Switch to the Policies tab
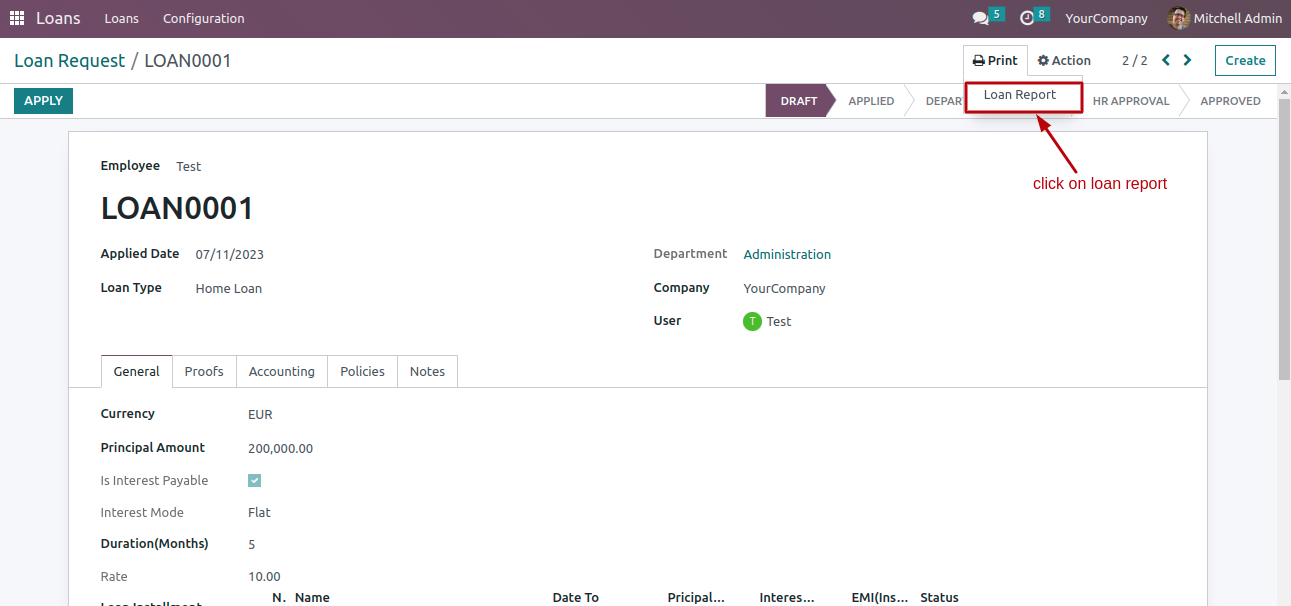 click(x=362, y=371)
